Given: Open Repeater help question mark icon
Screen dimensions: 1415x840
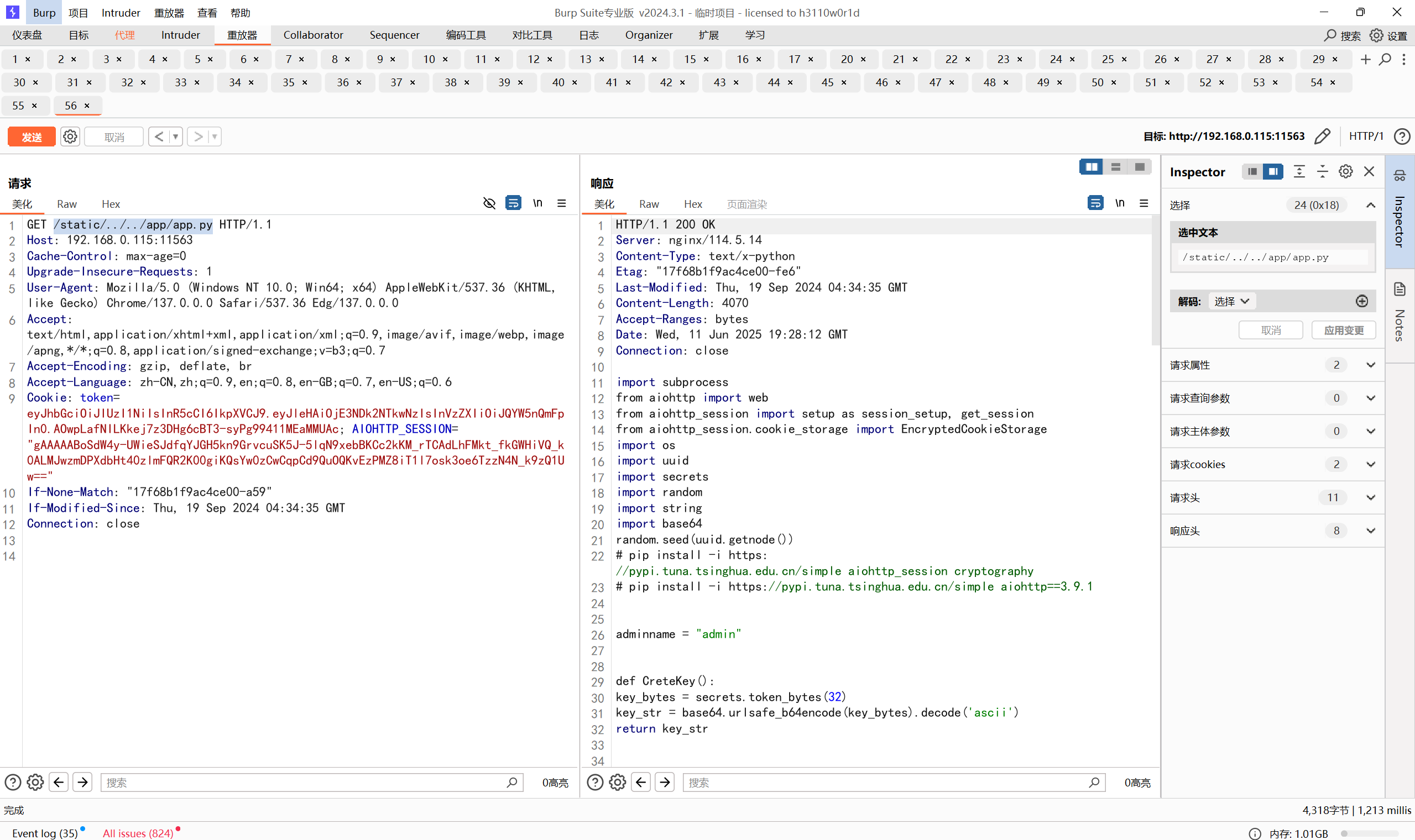Looking at the screenshot, I should pos(1401,136).
